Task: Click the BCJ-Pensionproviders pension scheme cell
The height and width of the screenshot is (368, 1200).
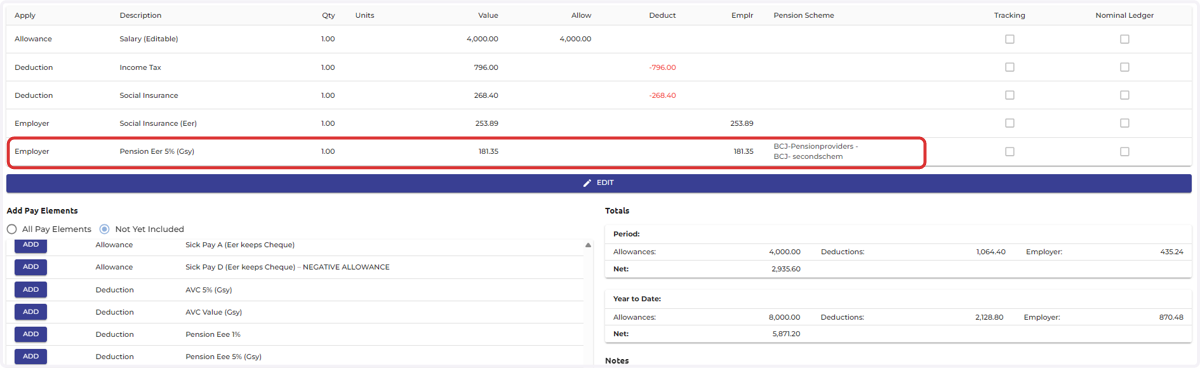Action: click(815, 151)
